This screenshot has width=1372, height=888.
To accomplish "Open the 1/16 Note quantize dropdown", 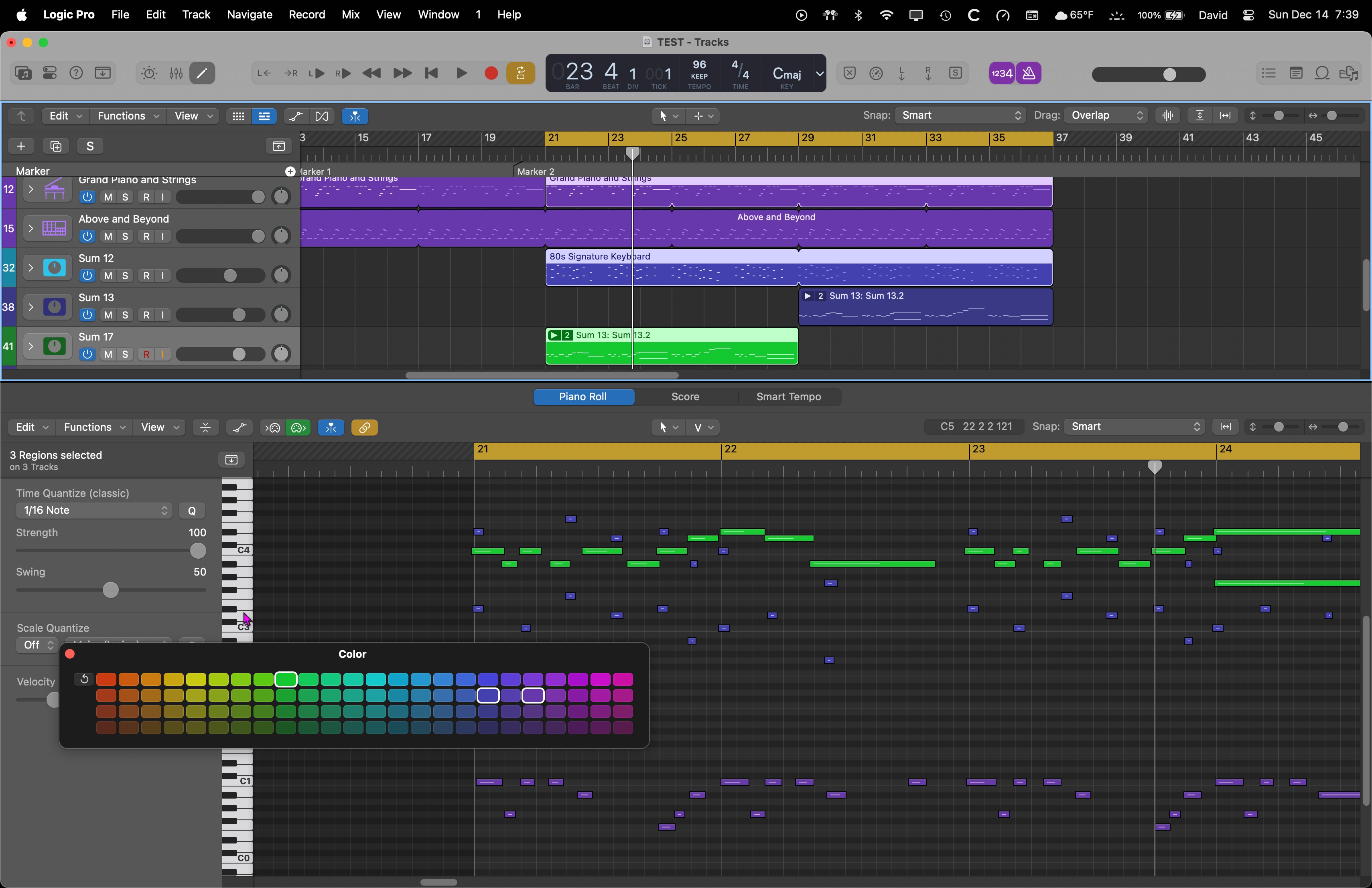I will click(x=94, y=511).
